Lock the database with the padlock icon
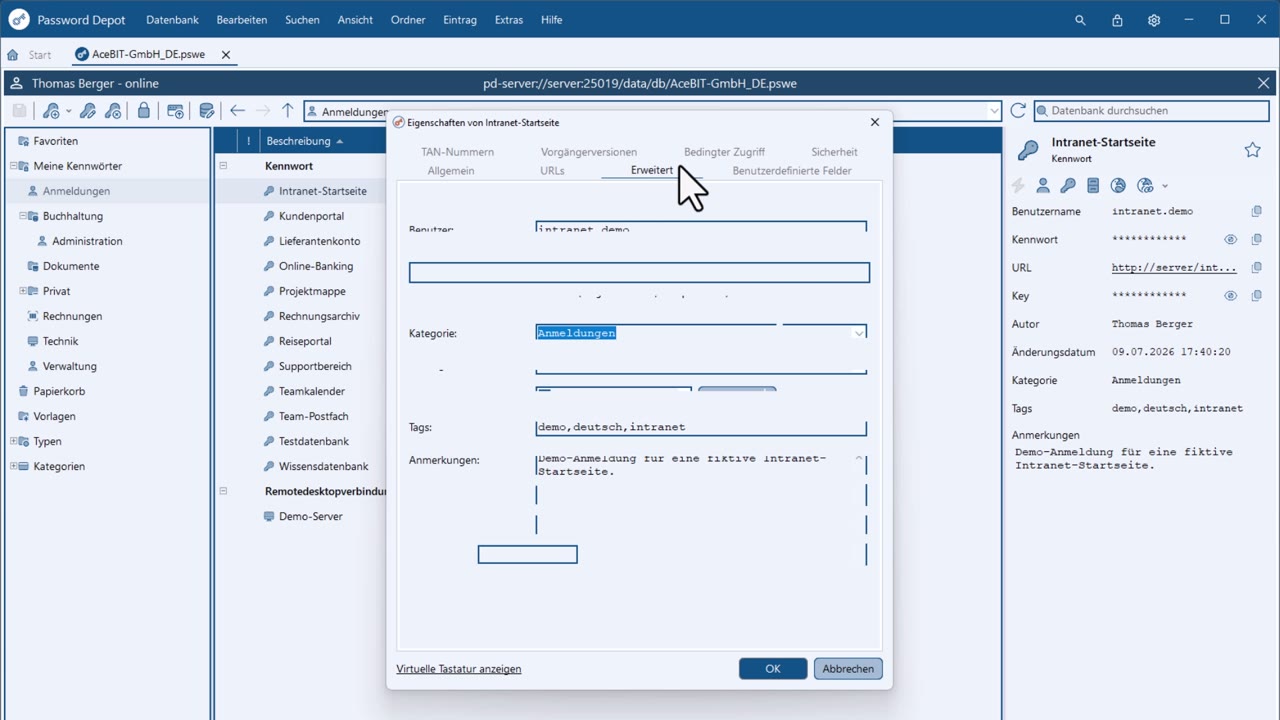This screenshot has height=720, width=1280. [144, 111]
